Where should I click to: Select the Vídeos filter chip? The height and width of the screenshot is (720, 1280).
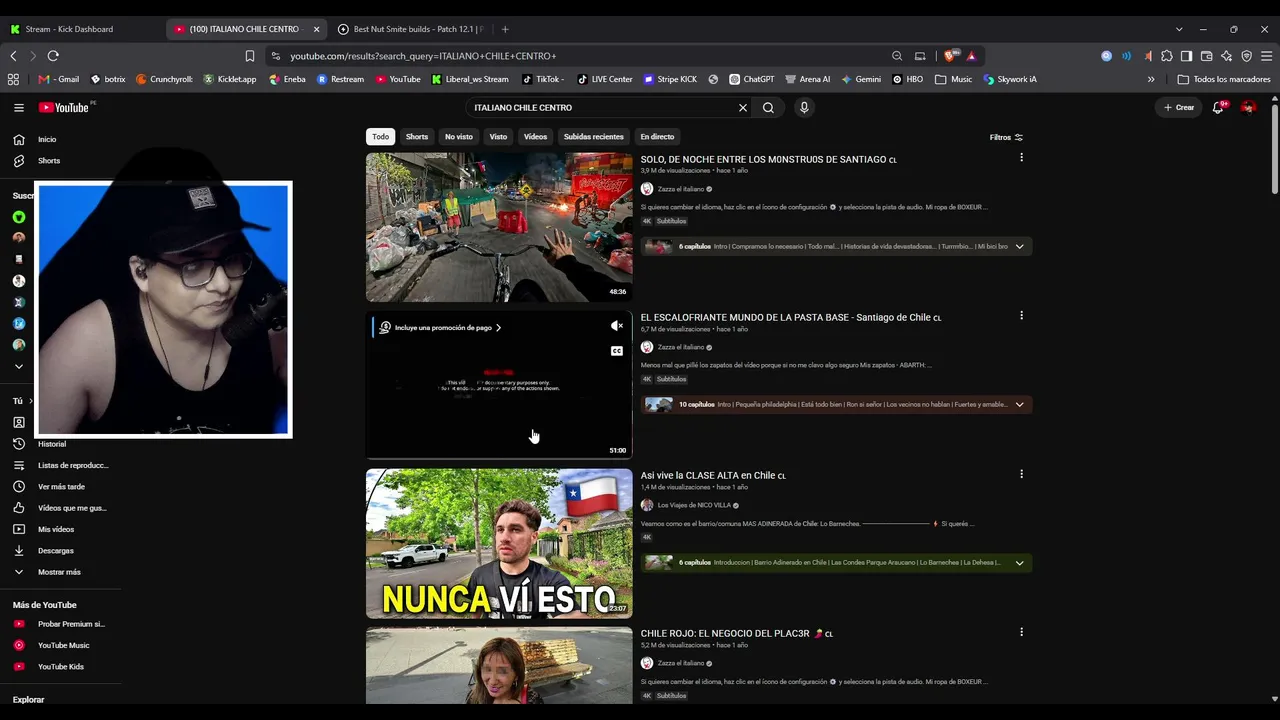click(536, 136)
